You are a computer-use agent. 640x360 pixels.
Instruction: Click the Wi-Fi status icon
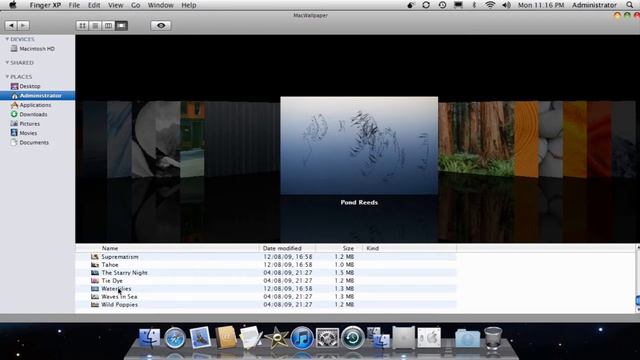pos(490,5)
